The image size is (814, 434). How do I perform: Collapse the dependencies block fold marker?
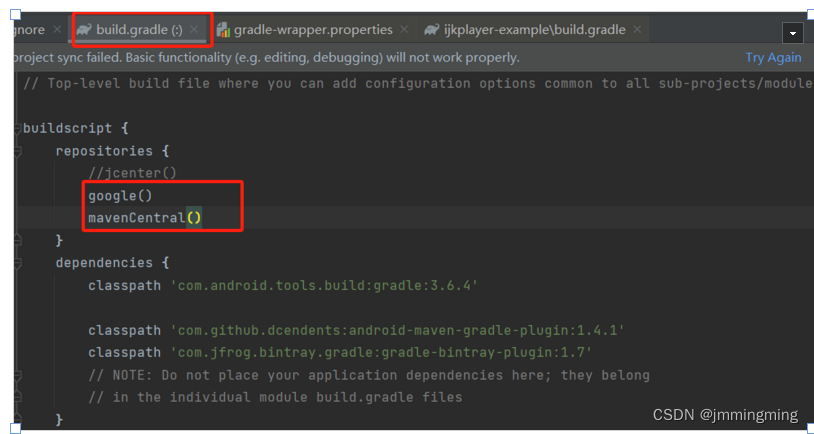pos(17,263)
